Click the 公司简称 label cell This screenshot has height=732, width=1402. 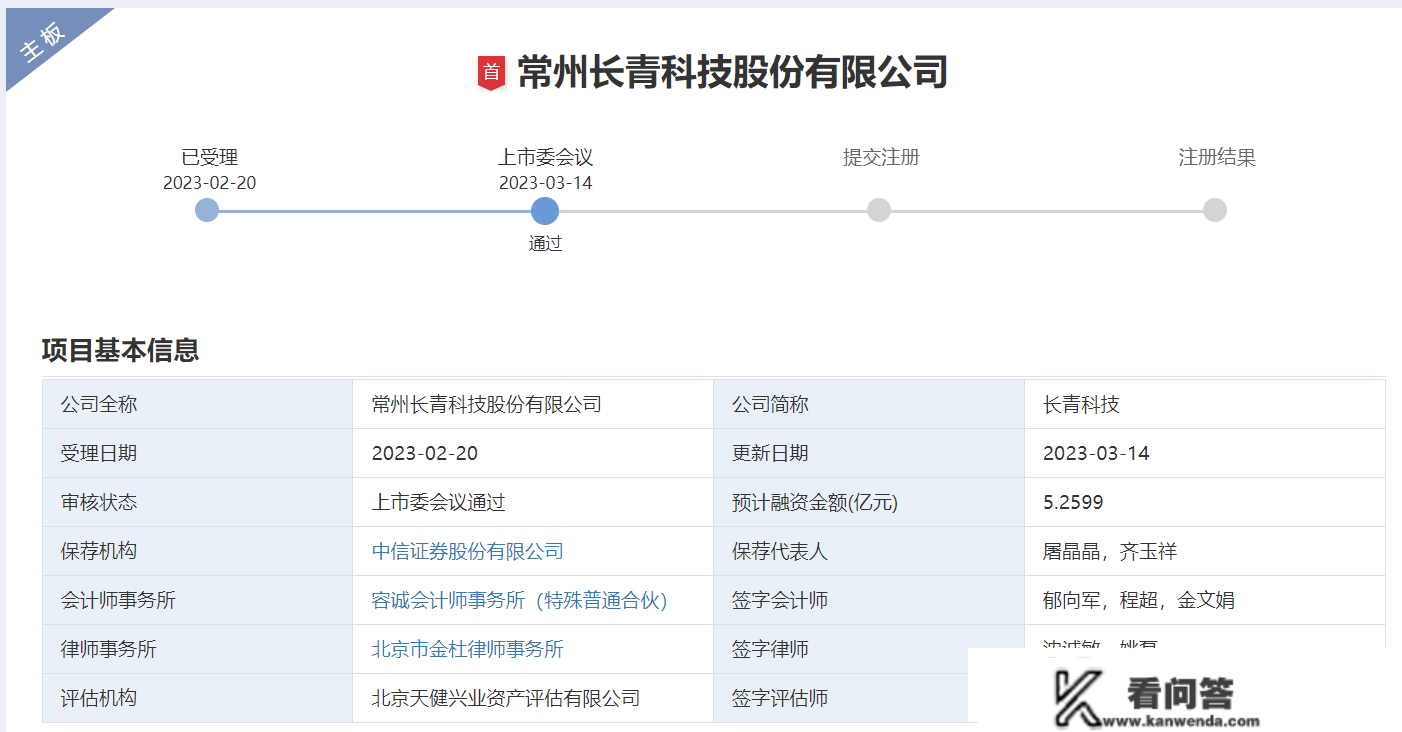coord(869,404)
